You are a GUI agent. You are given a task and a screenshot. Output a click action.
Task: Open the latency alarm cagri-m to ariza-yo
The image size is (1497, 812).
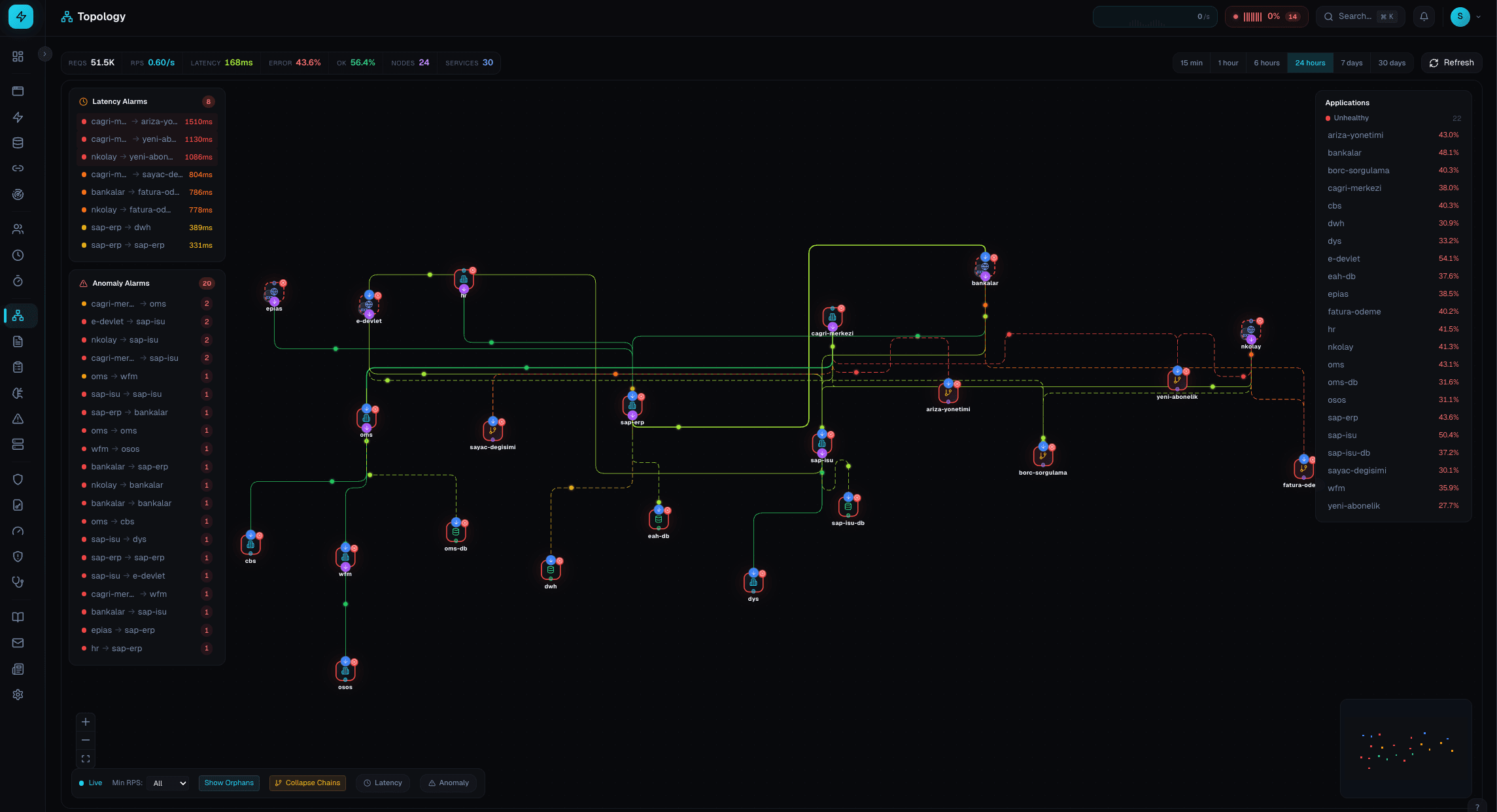click(x=146, y=122)
